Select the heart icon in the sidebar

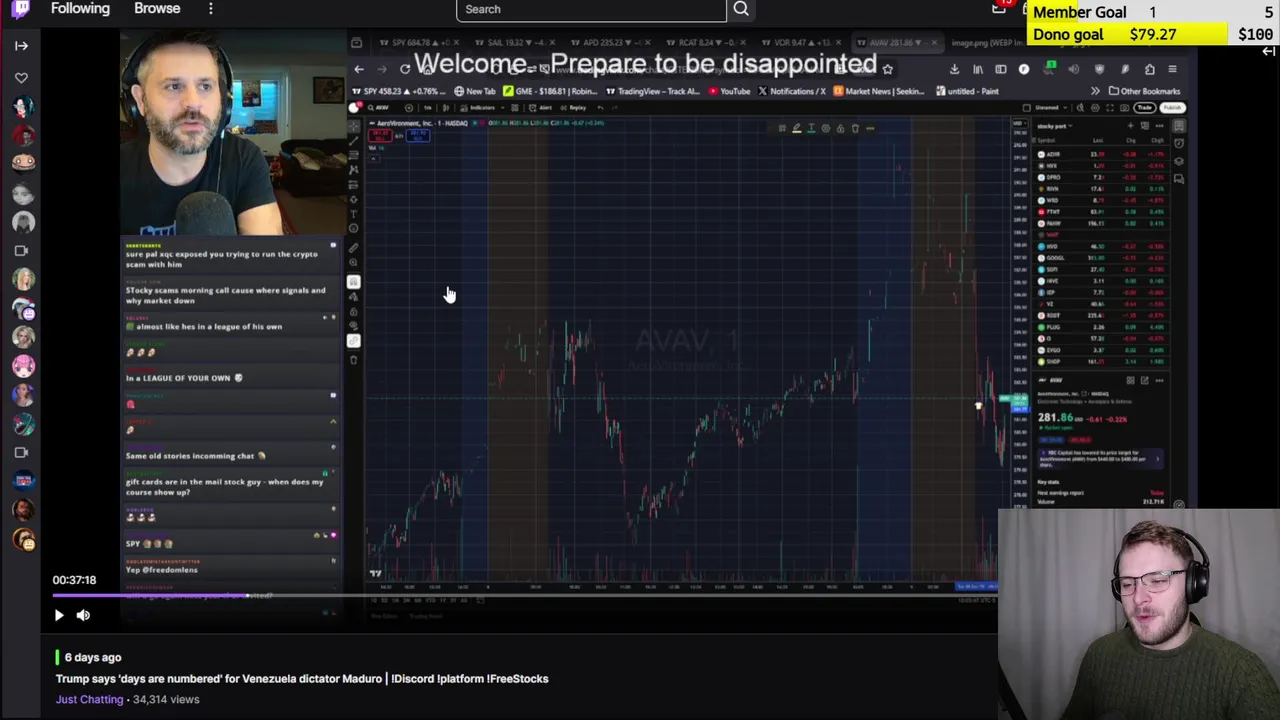(x=22, y=77)
